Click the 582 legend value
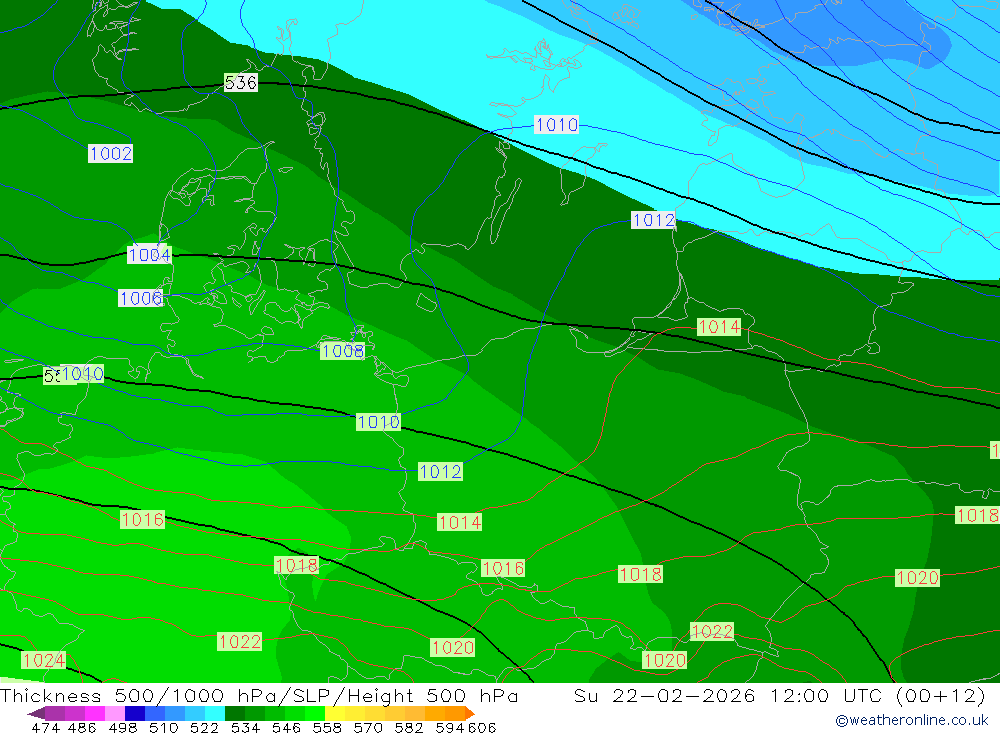1000x733 pixels. pos(409,728)
